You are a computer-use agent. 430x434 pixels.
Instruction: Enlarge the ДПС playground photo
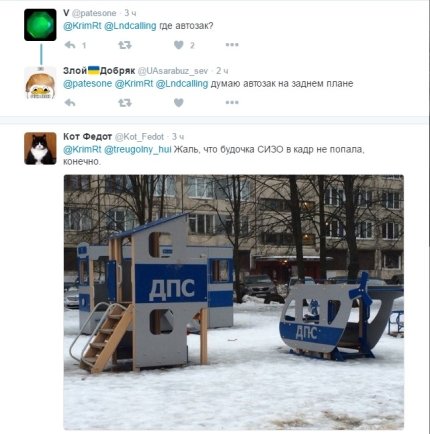point(234,302)
